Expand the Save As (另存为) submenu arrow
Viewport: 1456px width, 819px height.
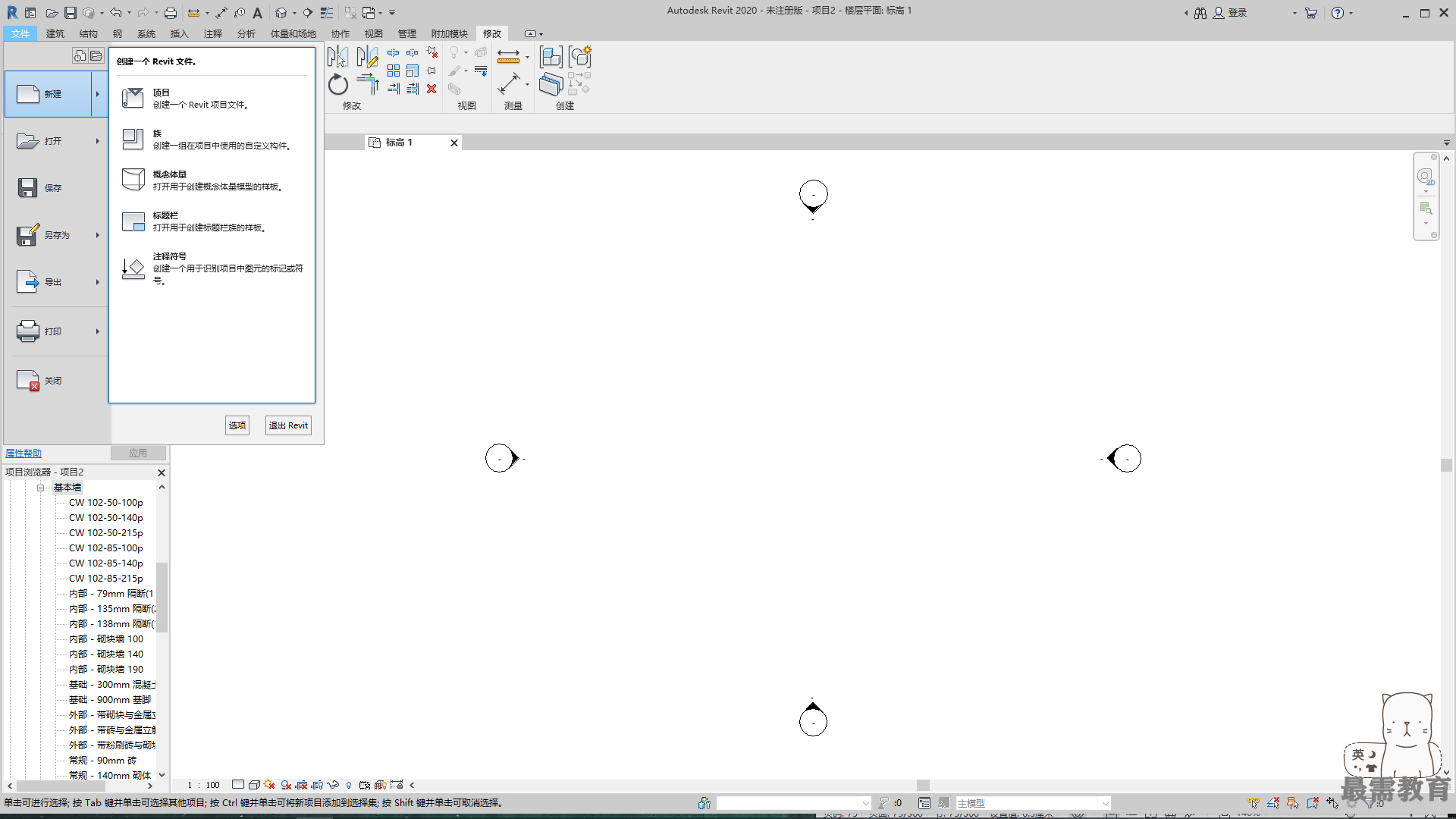click(97, 235)
